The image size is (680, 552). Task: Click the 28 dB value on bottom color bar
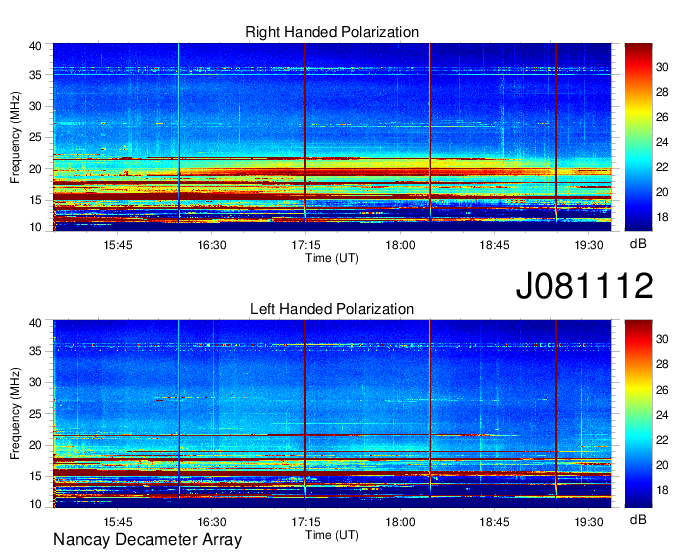point(662,364)
